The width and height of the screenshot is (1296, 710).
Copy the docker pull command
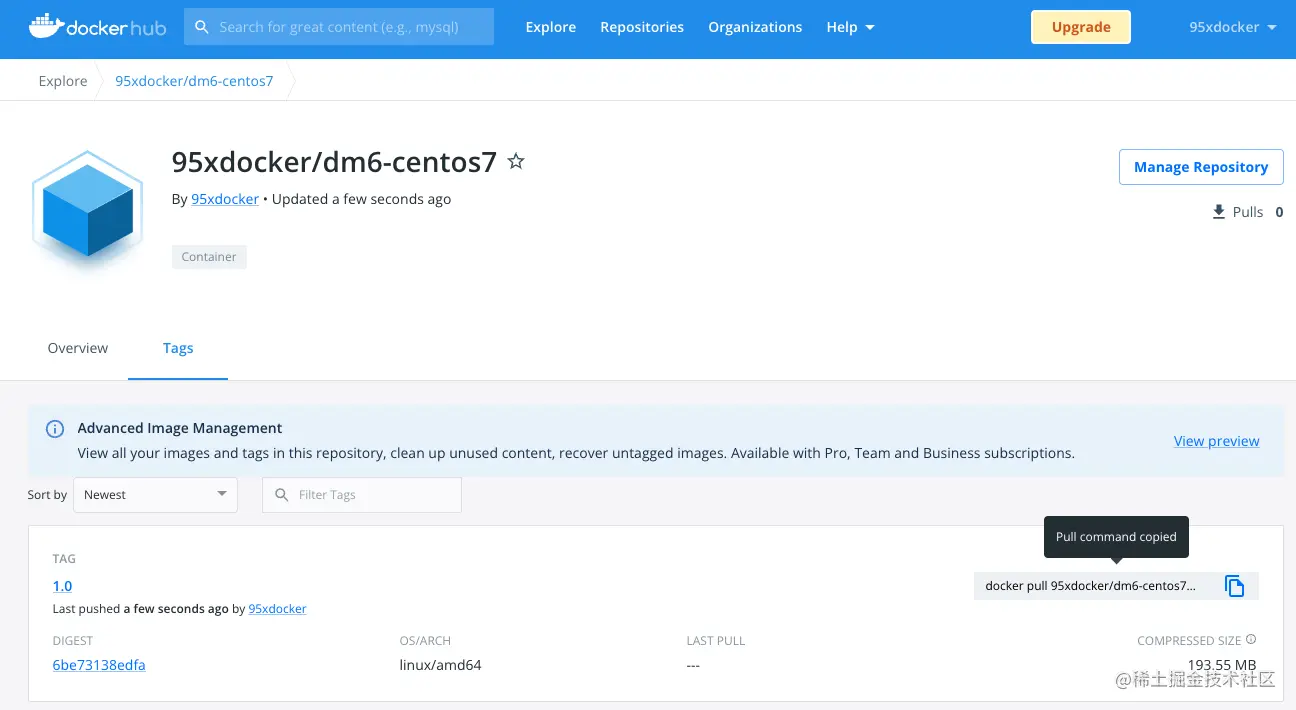tap(1234, 586)
